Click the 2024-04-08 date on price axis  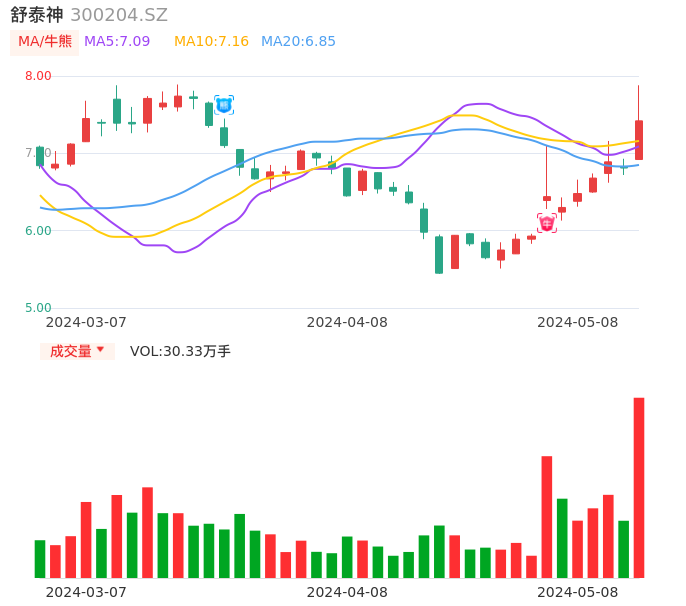pyautogui.click(x=347, y=322)
